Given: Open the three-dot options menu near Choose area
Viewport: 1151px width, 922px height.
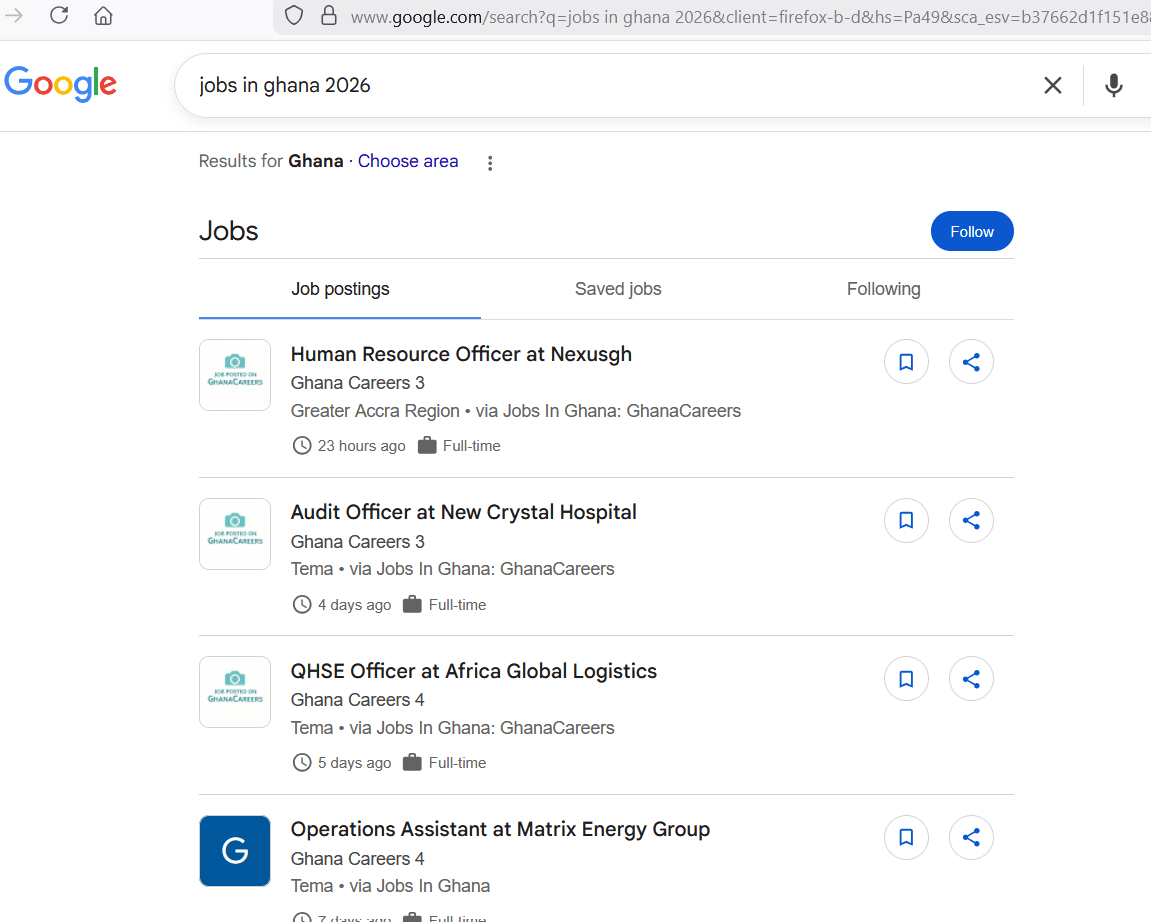Looking at the screenshot, I should [490, 162].
